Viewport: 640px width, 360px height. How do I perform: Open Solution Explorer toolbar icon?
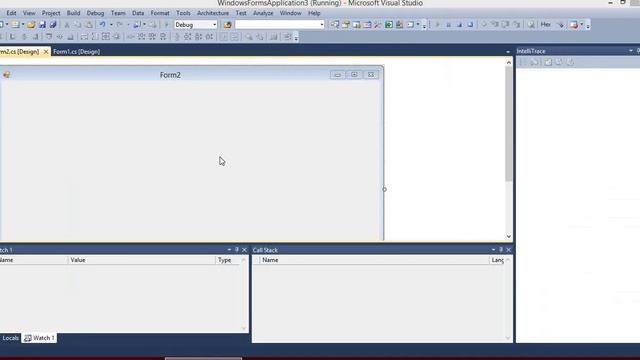pyautogui.click(x=335, y=25)
